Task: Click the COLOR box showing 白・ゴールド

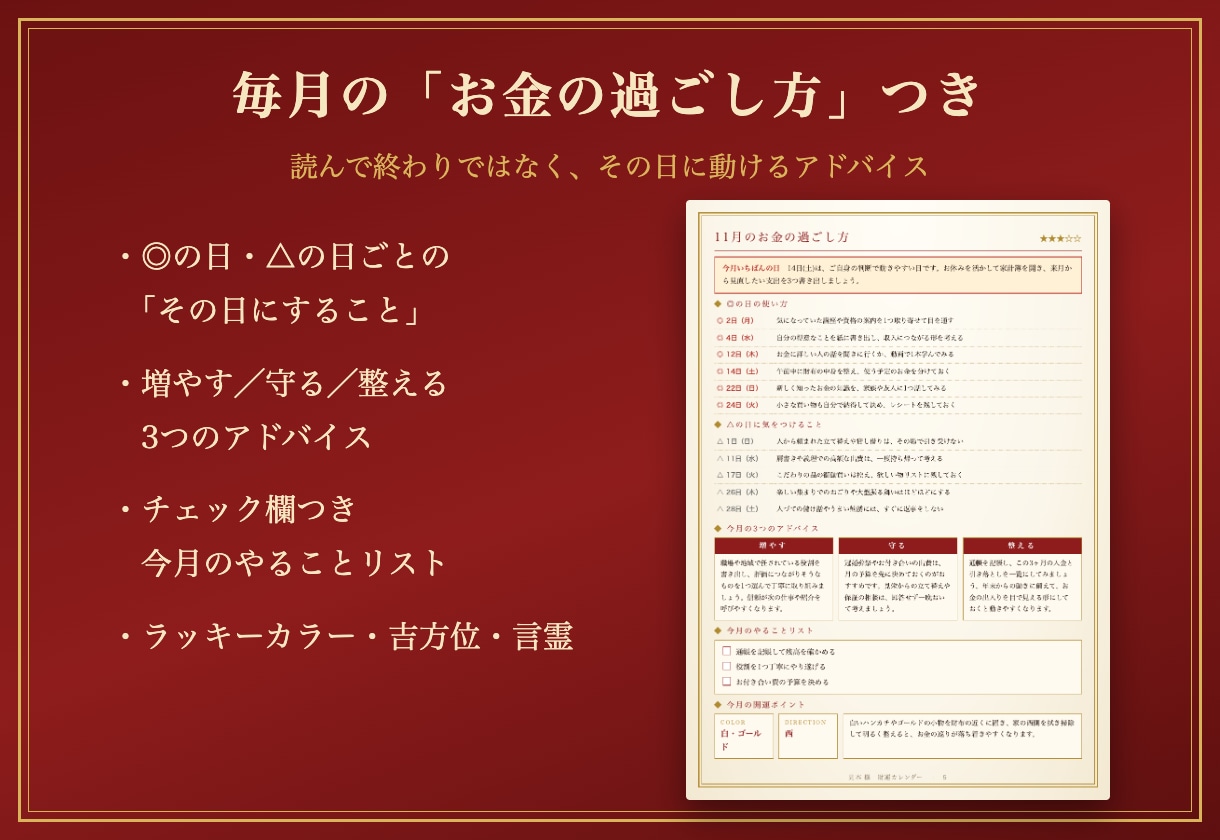Action: pos(744,736)
